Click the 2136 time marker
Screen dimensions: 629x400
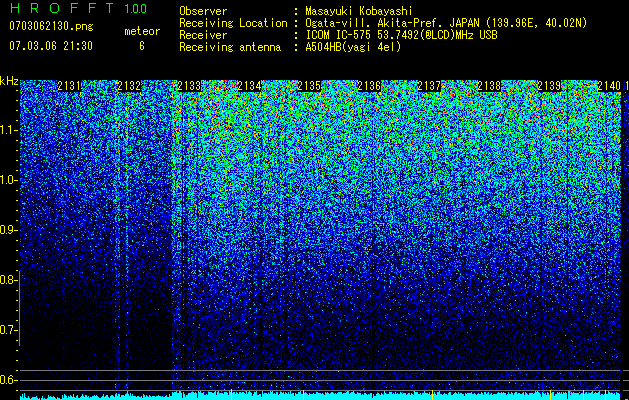[369, 86]
